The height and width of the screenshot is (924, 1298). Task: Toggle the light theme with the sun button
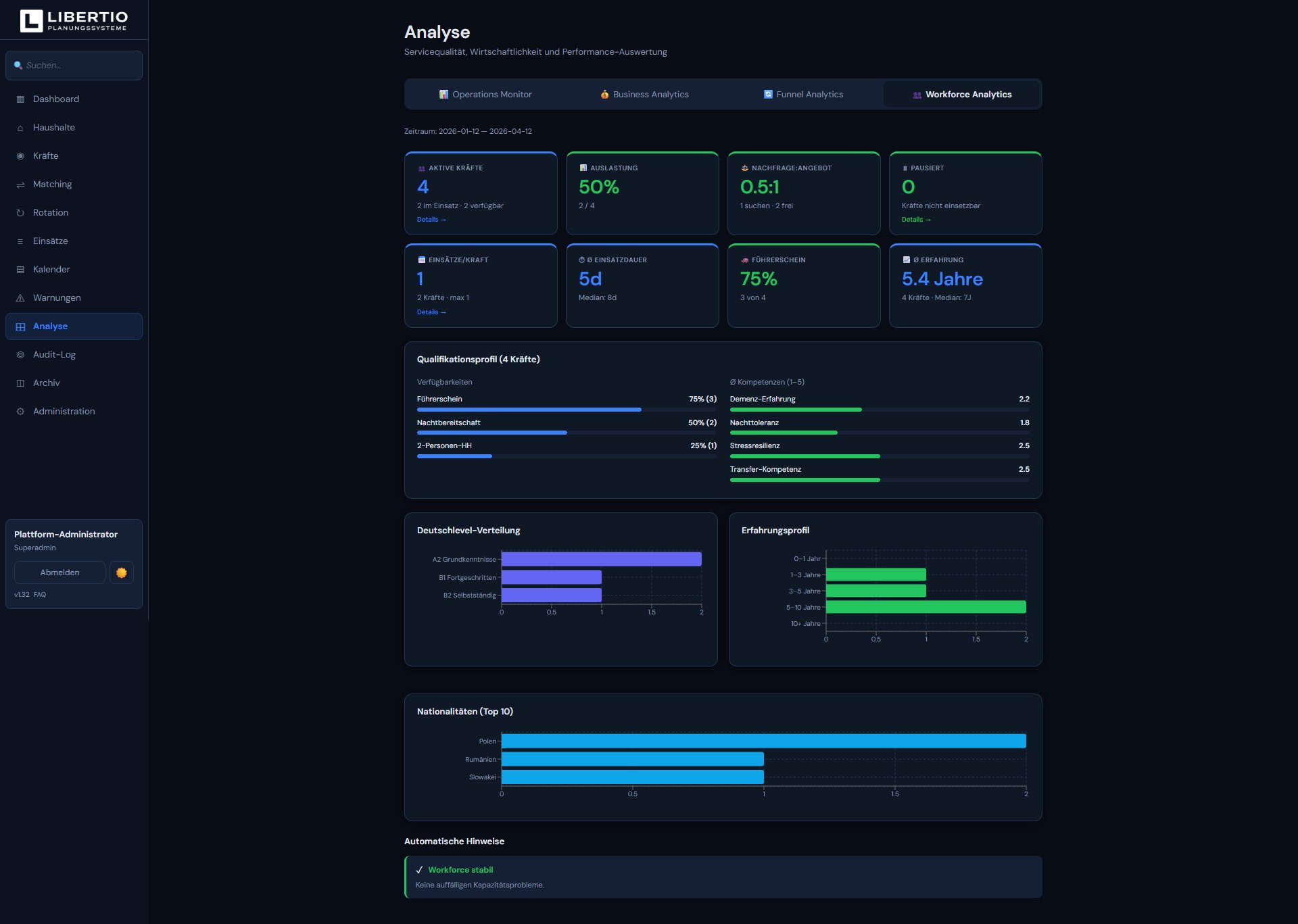[122, 572]
